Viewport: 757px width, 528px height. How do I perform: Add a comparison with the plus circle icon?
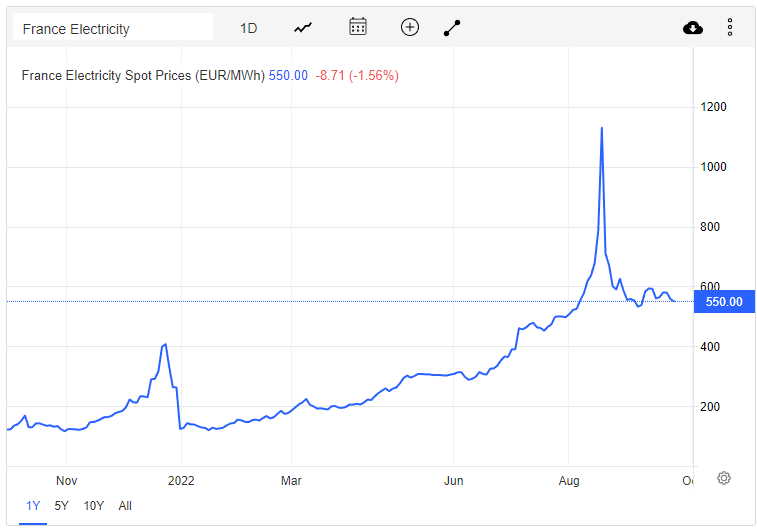click(410, 27)
